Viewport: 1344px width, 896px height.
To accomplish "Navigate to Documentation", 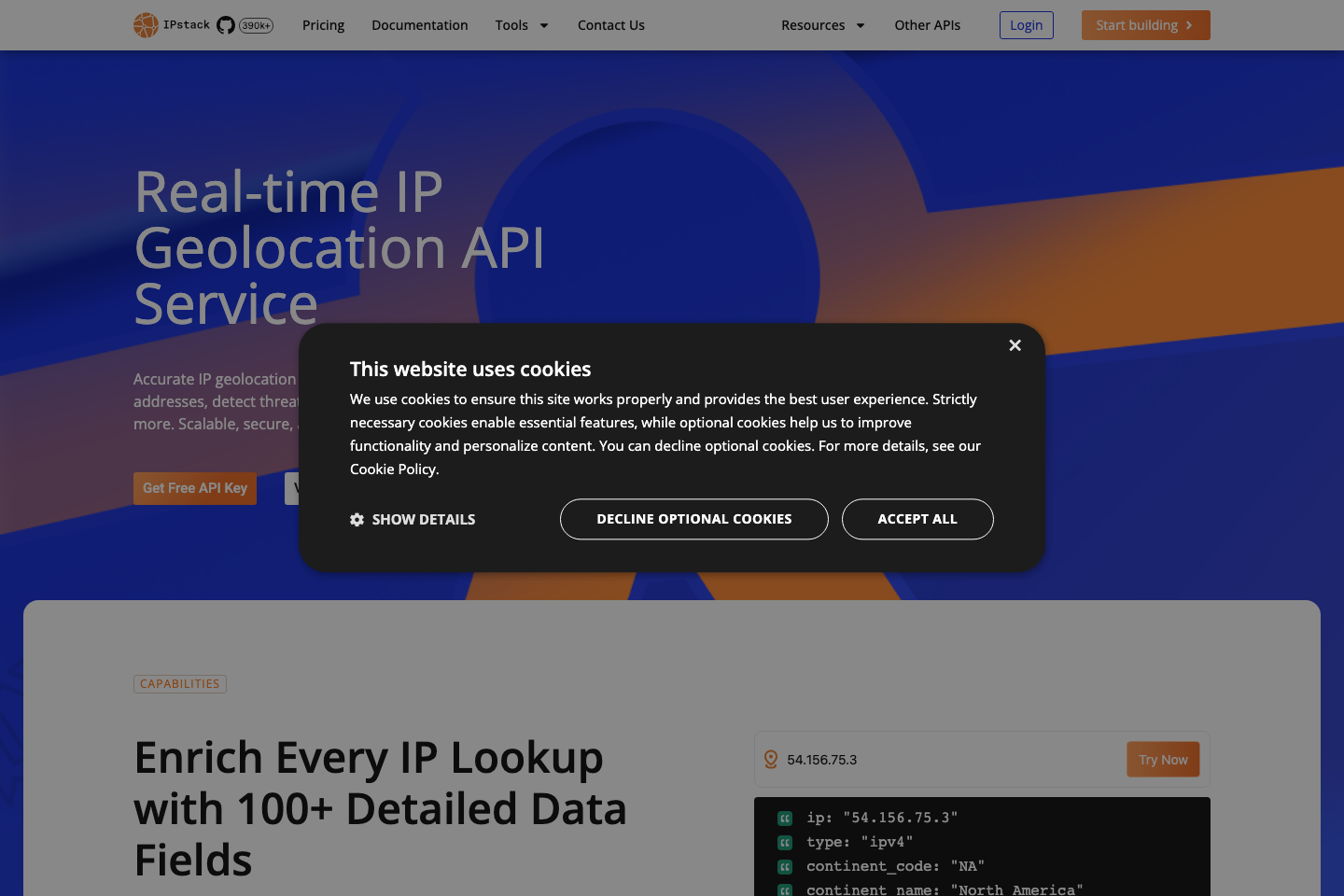I will [419, 25].
